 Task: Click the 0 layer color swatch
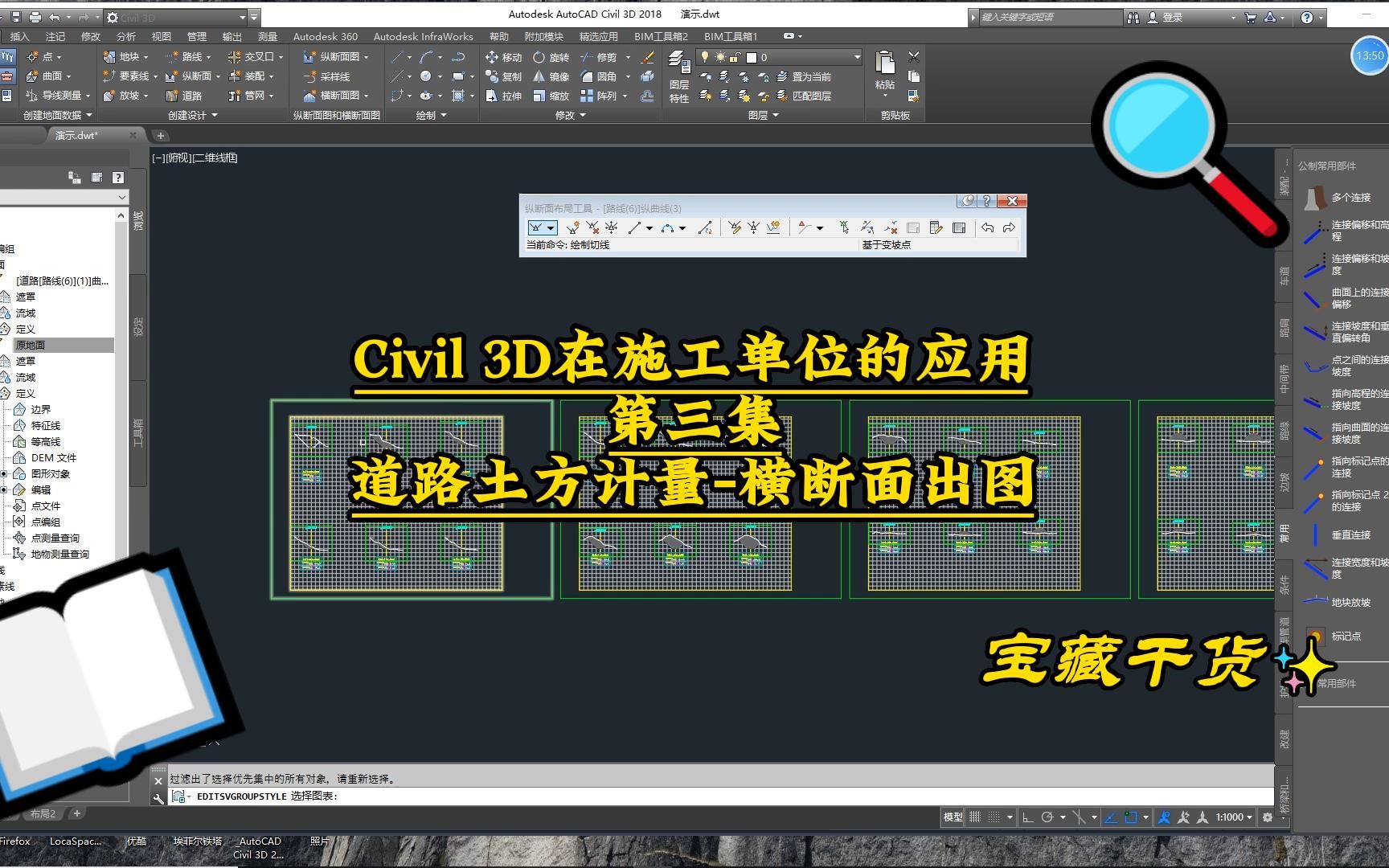(752, 57)
